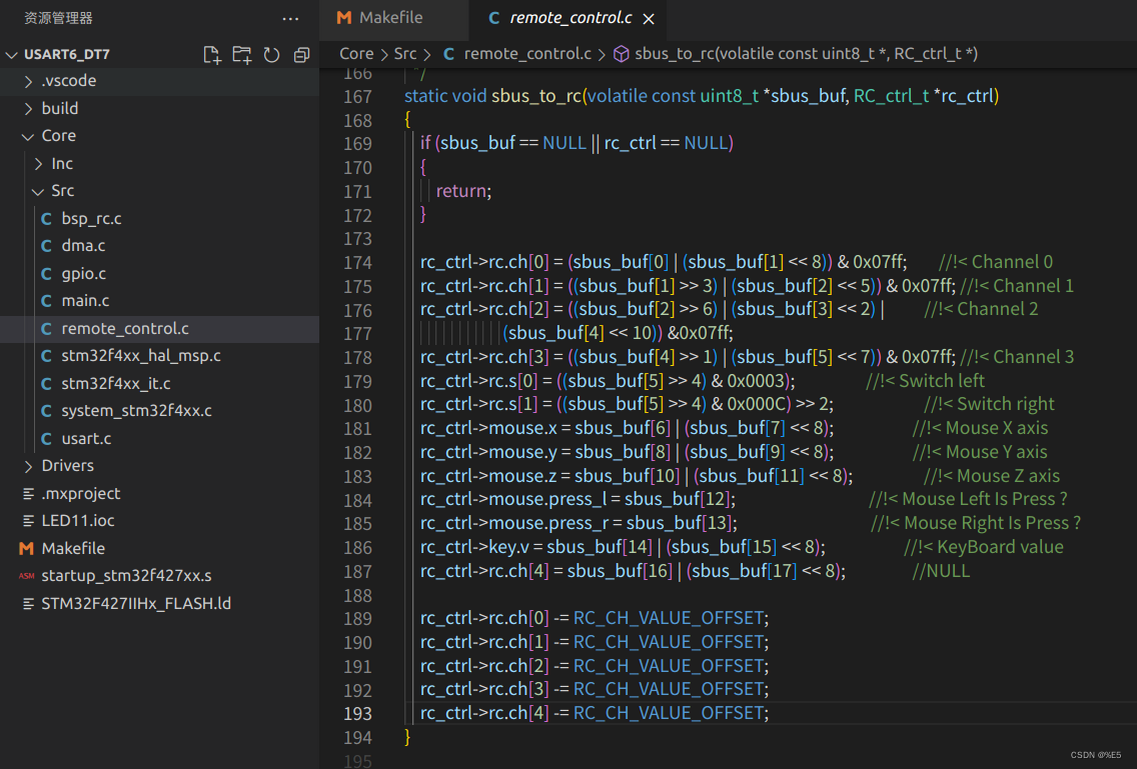The height and width of the screenshot is (769, 1137).
Task: Place cursor on the 'return;' statement
Action: click(x=463, y=191)
